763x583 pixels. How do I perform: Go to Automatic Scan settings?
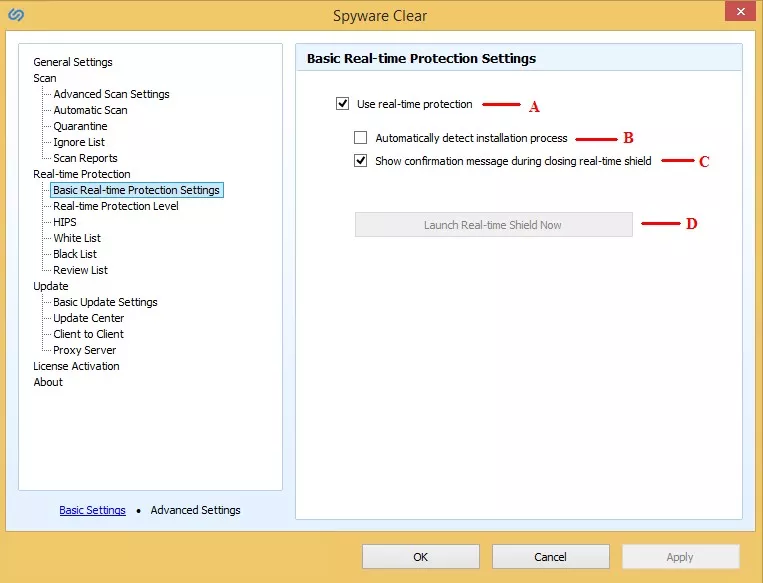[x=91, y=110]
